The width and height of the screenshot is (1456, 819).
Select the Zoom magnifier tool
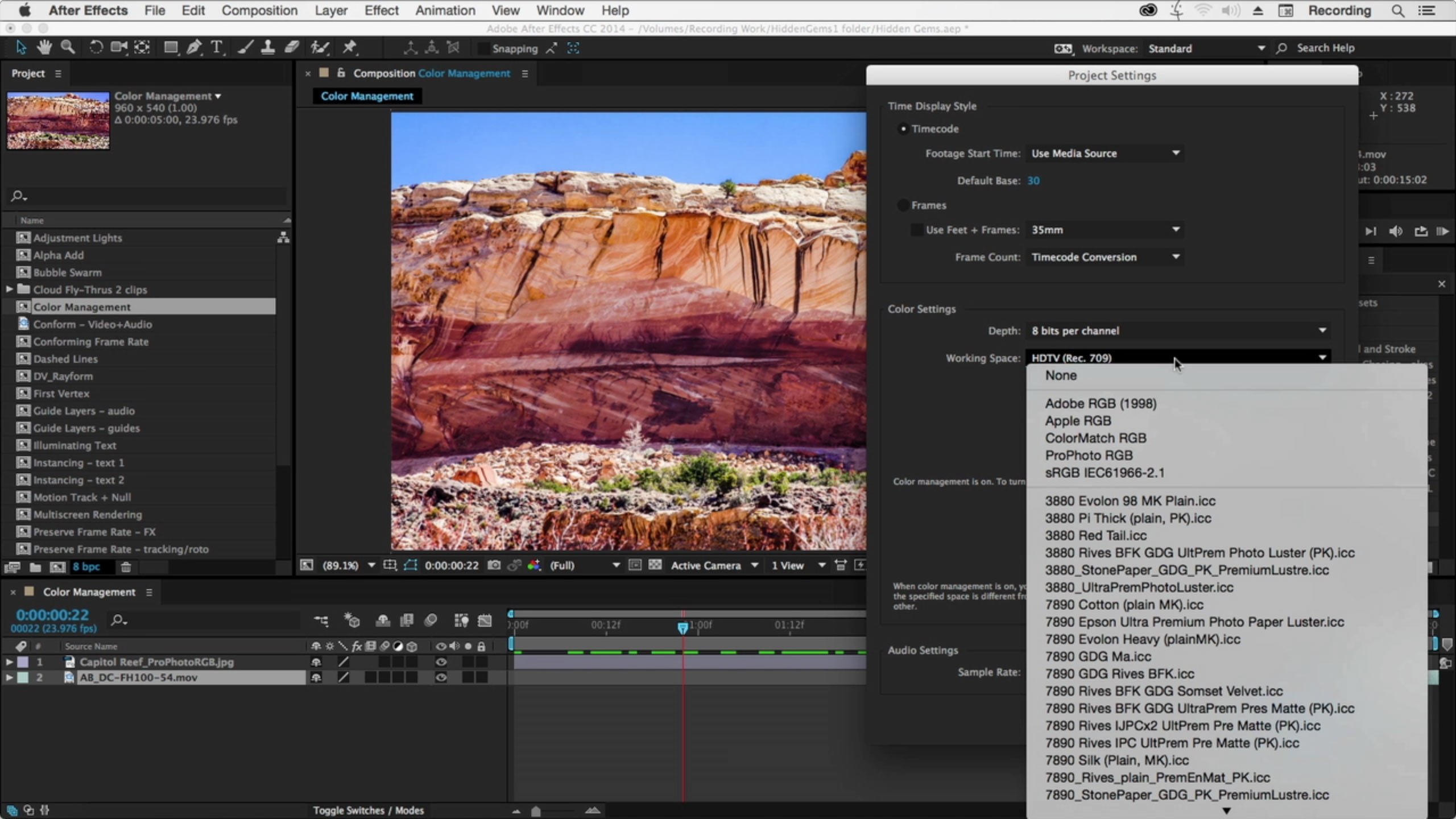[68, 48]
